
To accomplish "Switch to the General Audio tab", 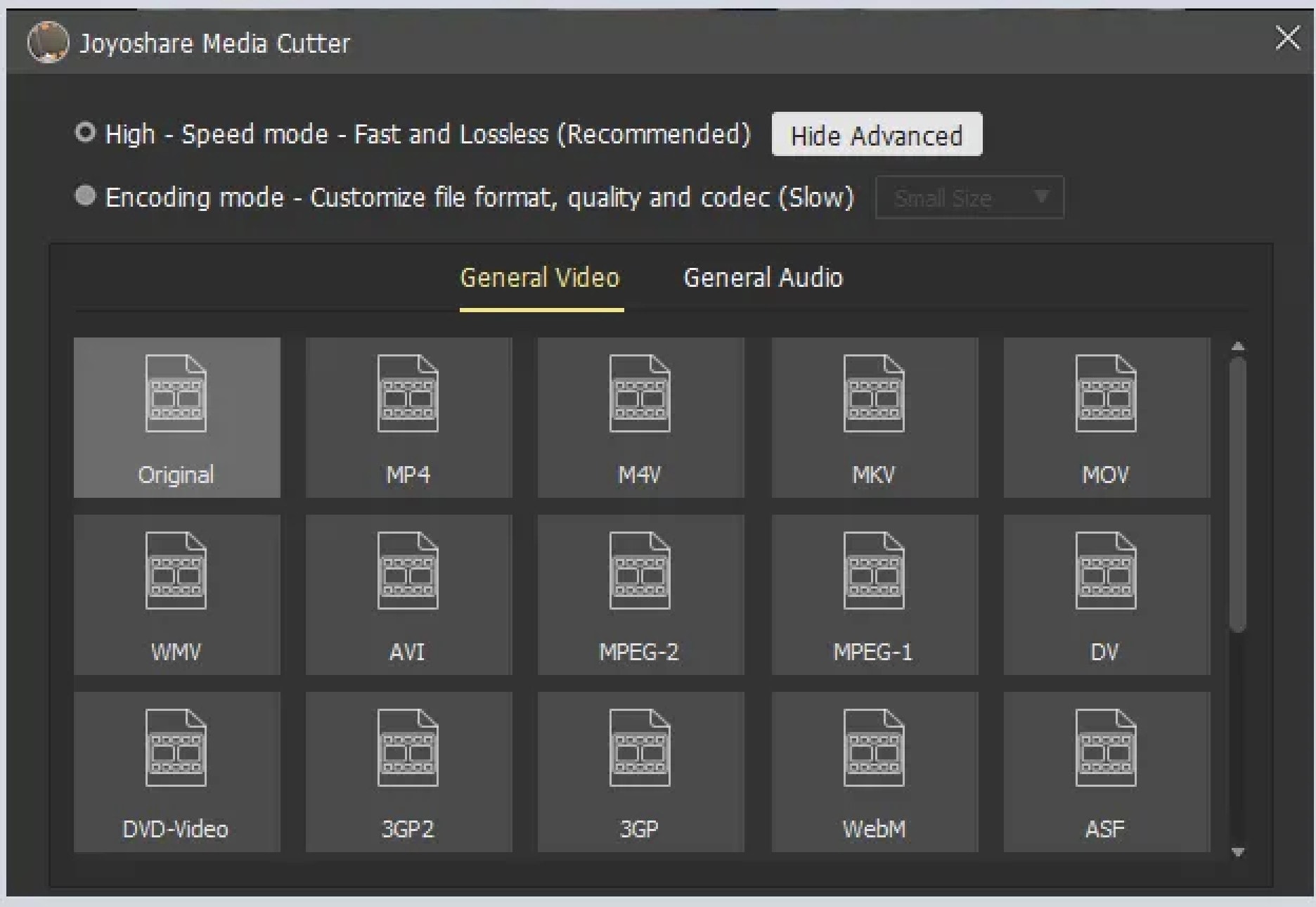I will click(763, 278).
